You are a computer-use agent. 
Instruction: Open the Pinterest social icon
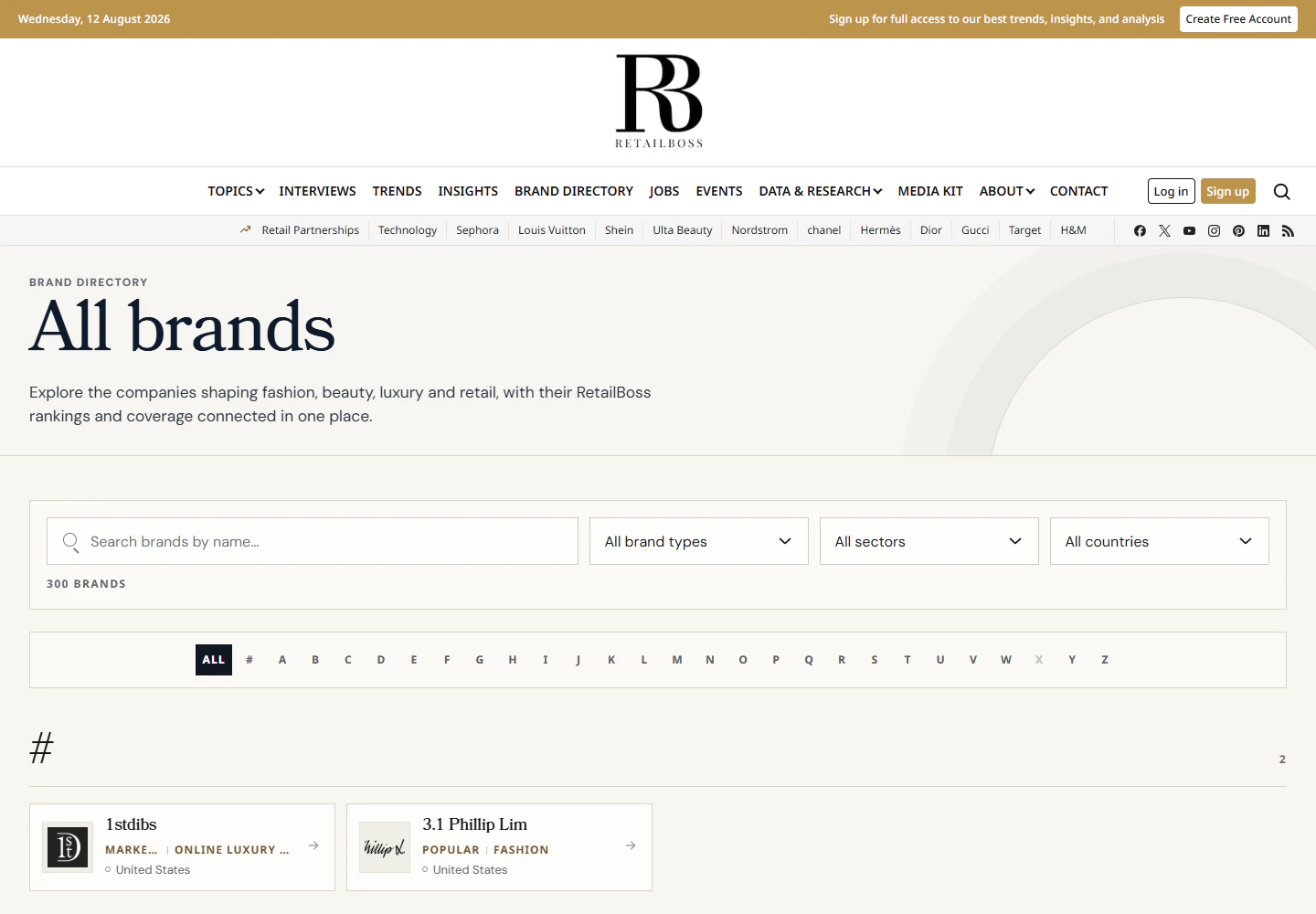[x=1238, y=230]
